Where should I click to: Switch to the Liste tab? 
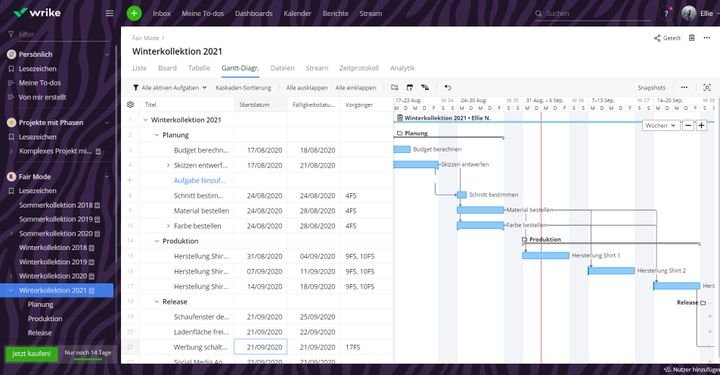(140, 68)
